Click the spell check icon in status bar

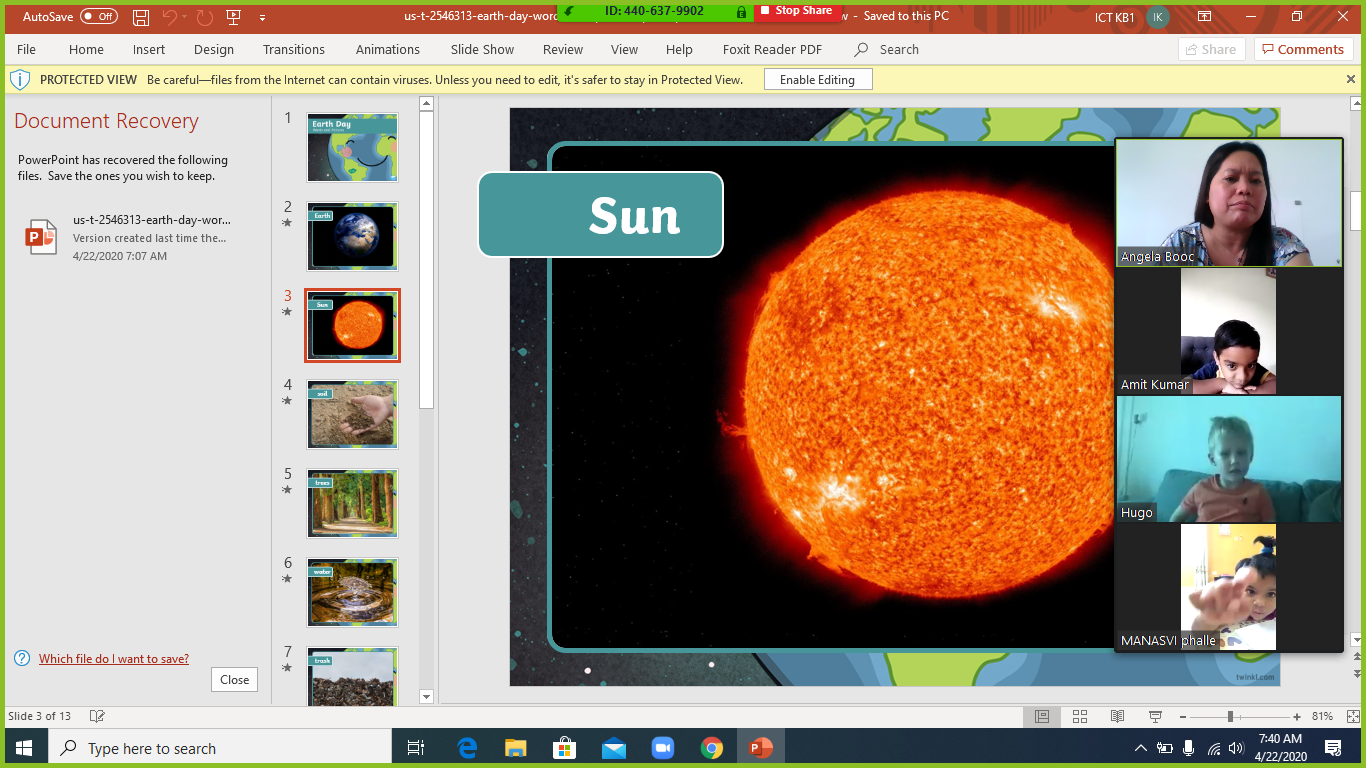pyautogui.click(x=97, y=716)
